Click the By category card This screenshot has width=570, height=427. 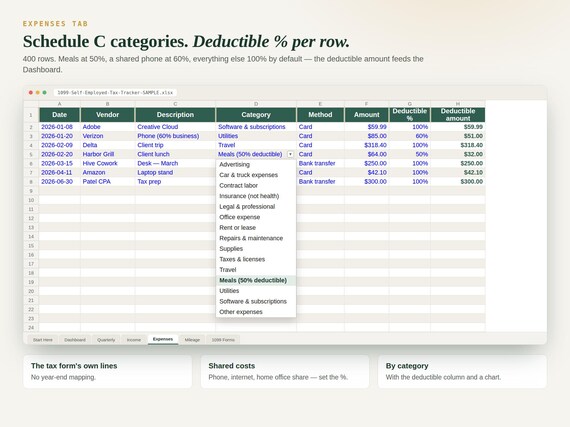(x=462, y=371)
